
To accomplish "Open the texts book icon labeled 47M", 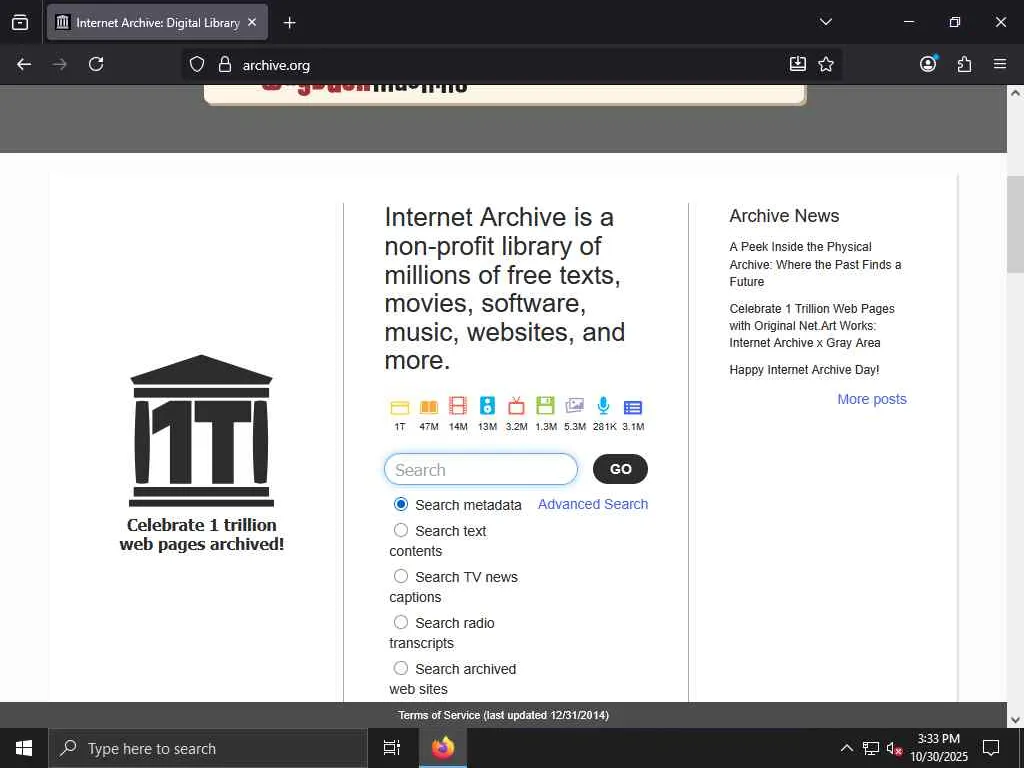I will 429,407.
